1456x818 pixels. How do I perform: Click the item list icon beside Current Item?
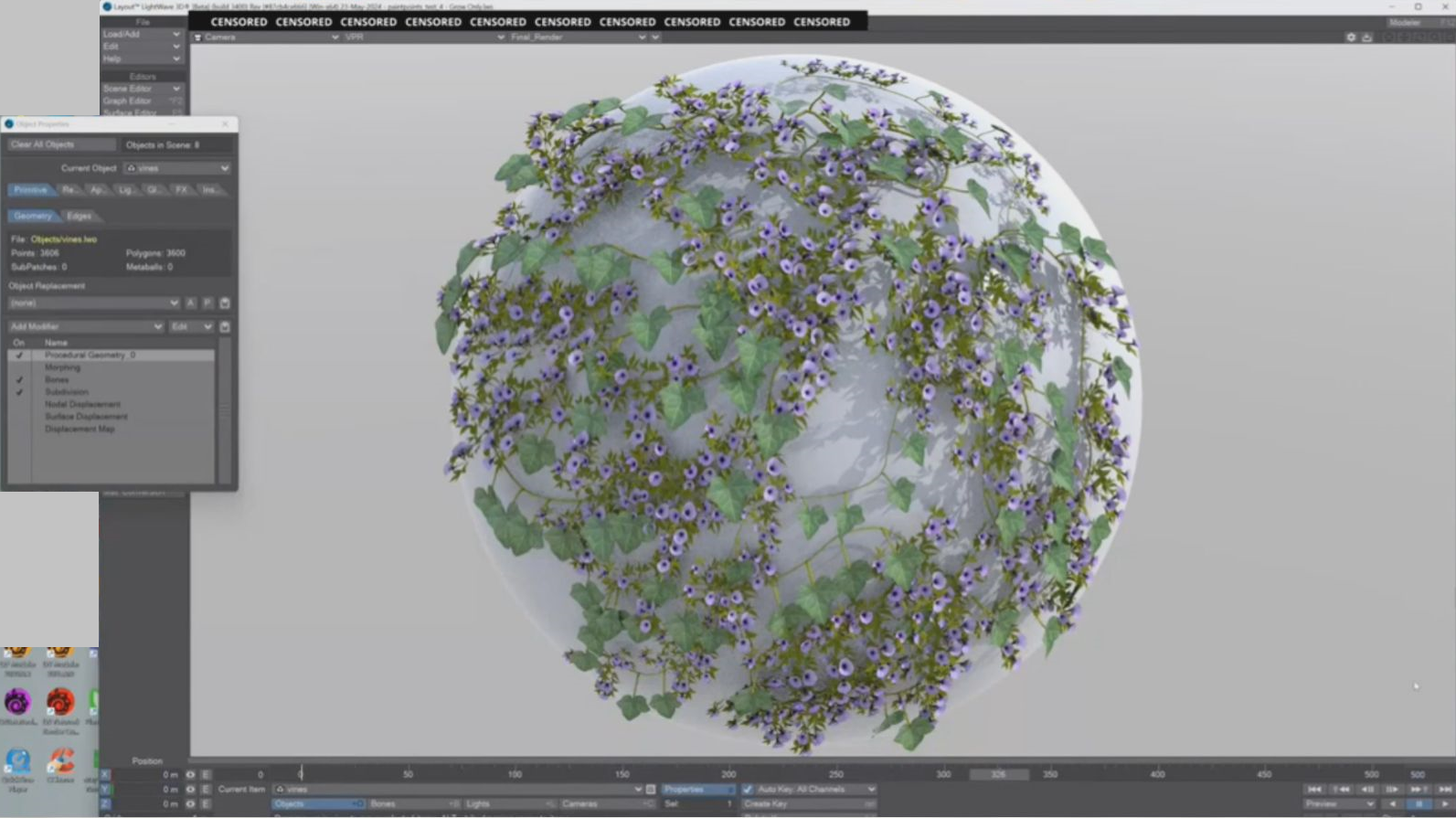tap(651, 790)
